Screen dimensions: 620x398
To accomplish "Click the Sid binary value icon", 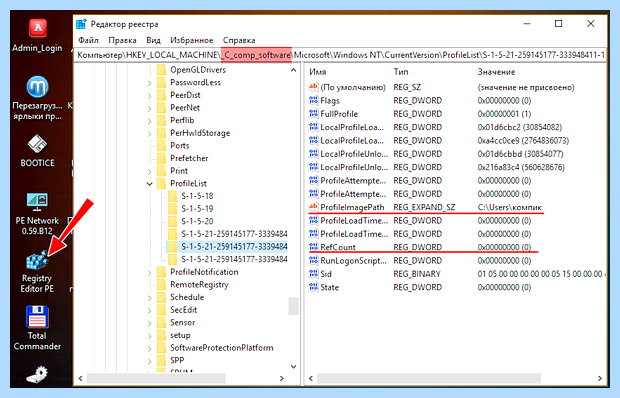I will [x=313, y=274].
